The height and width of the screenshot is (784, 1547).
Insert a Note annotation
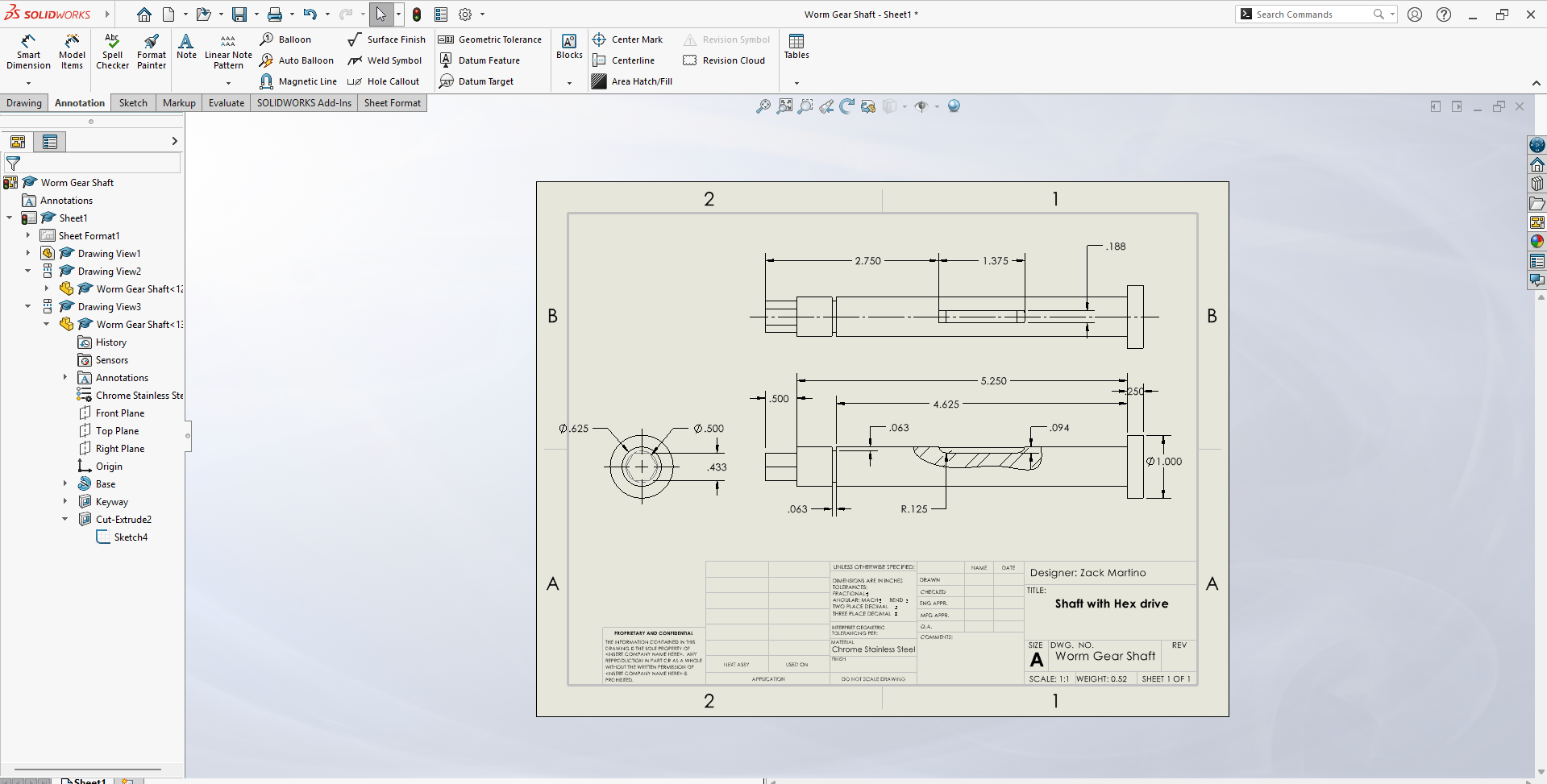[x=186, y=47]
